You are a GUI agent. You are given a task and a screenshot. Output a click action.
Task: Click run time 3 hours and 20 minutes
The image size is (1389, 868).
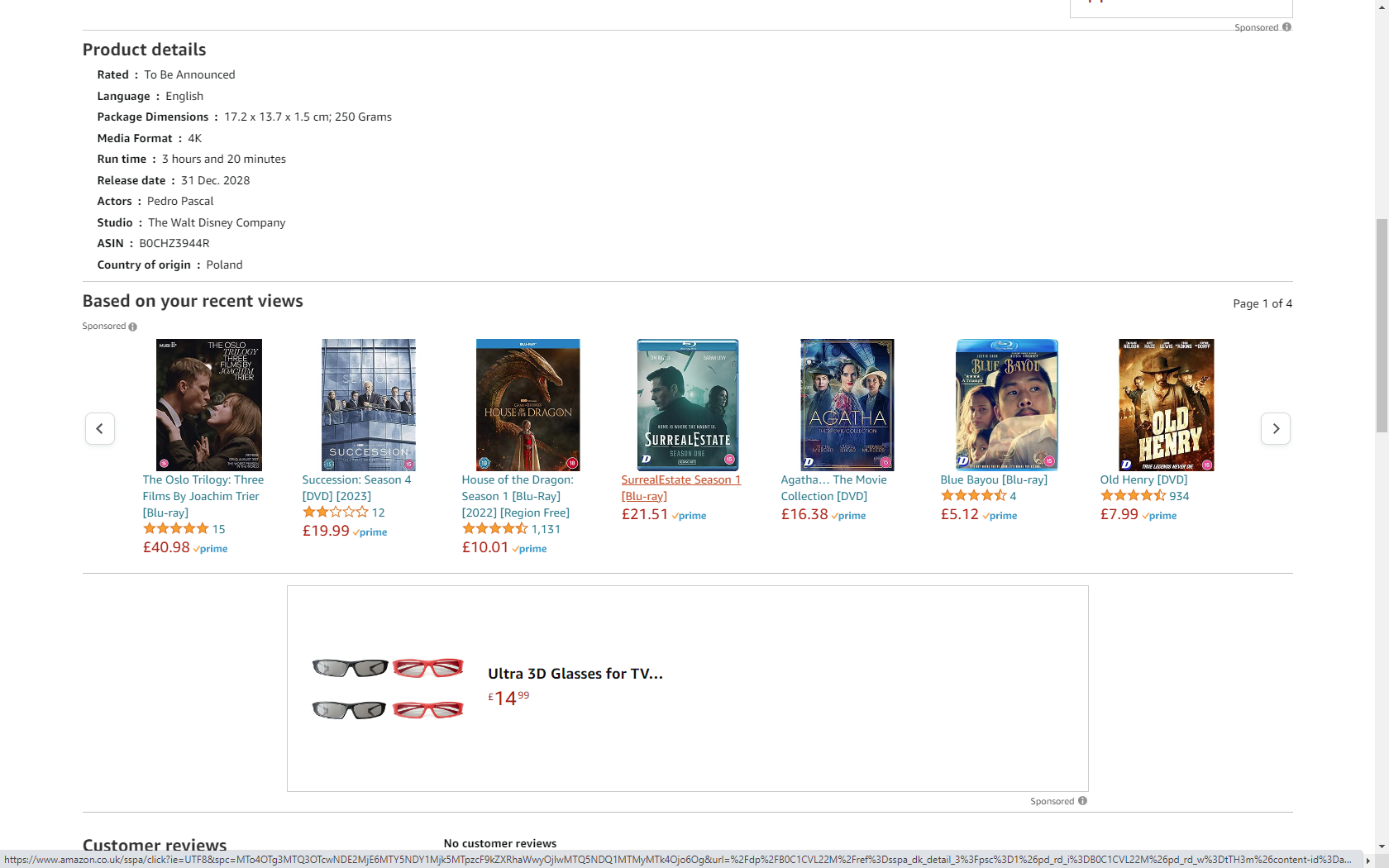click(224, 159)
